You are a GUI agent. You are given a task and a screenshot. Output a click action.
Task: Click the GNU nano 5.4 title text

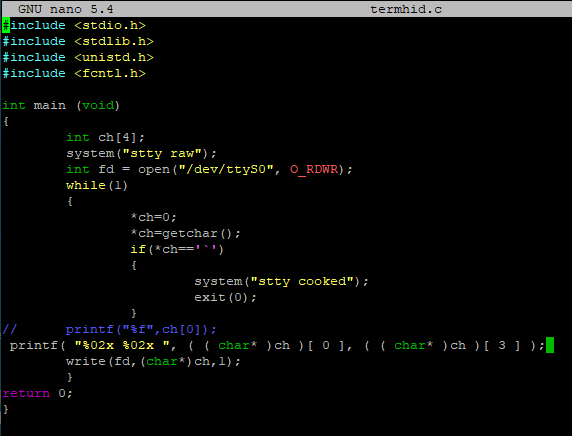66,9
